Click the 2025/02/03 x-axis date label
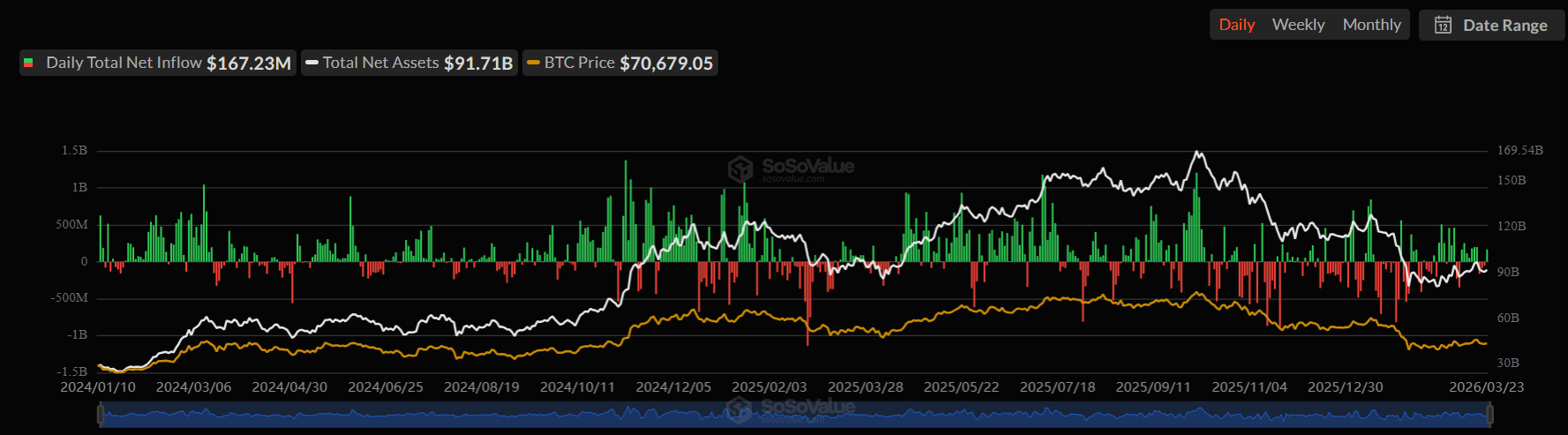The height and width of the screenshot is (435, 1568). pos(769,387)
